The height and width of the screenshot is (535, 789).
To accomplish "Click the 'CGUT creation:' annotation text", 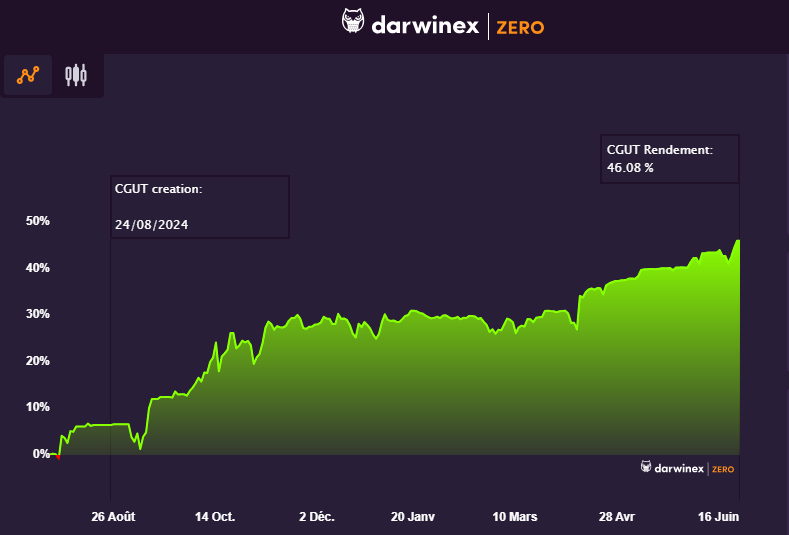I will [159, 189].
